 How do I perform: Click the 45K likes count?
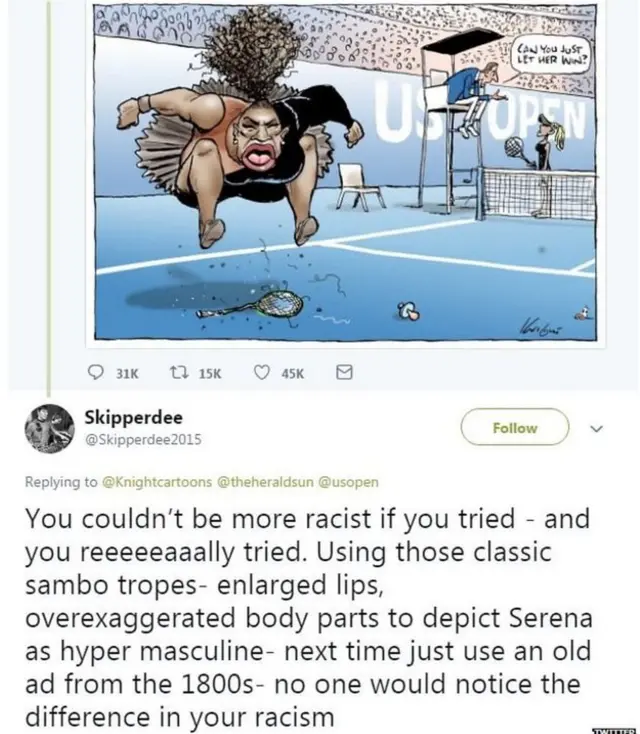pos(293,374)
